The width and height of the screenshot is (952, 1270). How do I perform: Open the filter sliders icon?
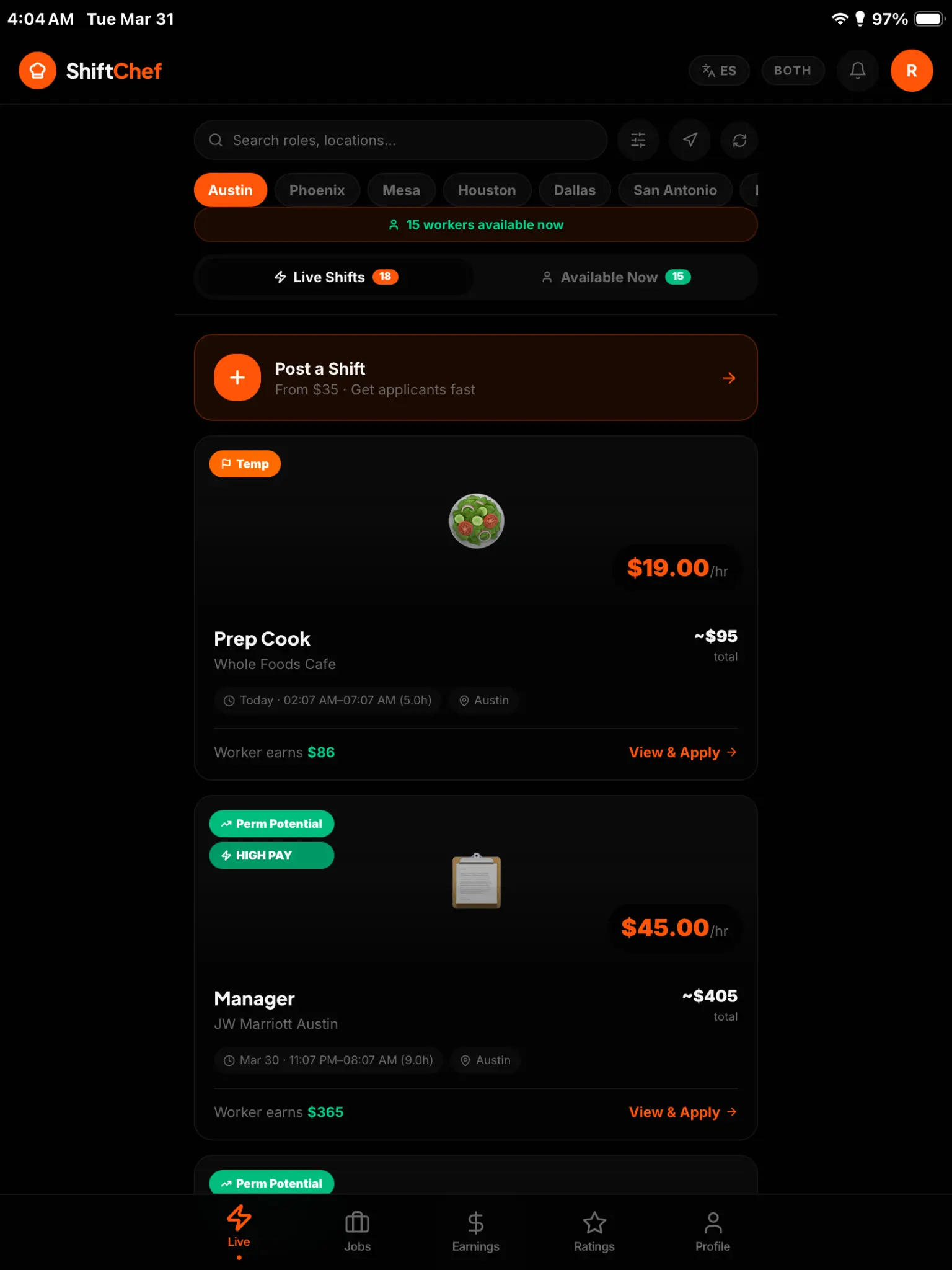click(638, 140)
